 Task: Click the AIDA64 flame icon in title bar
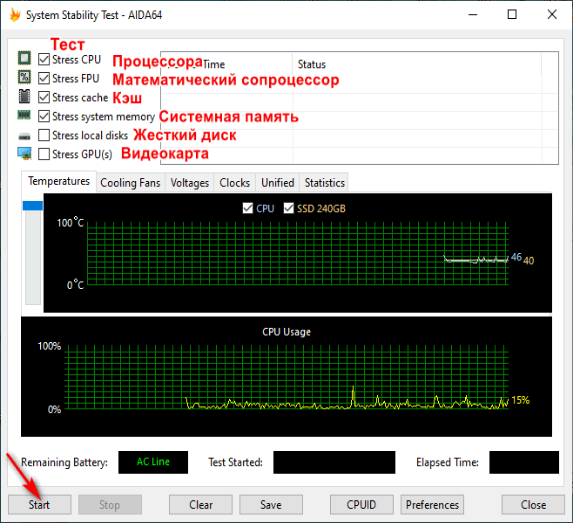pyautogui.click(x=15, y=15)
